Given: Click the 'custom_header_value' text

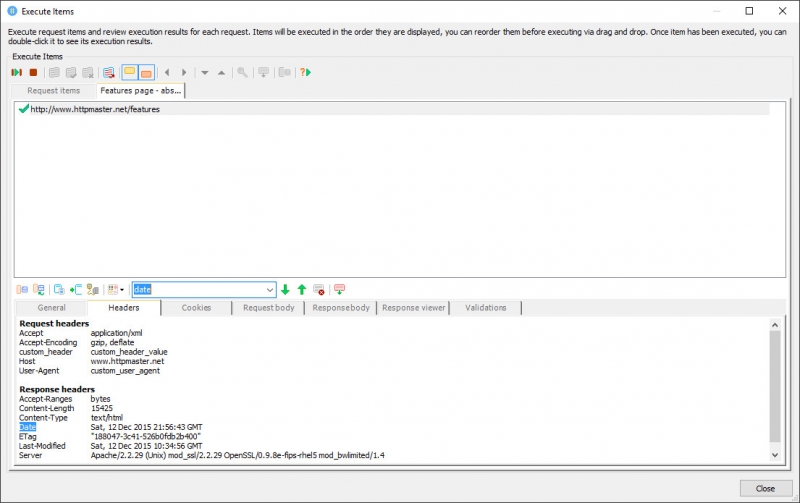Looking at the screenshot, I should (x=129, y=352).
